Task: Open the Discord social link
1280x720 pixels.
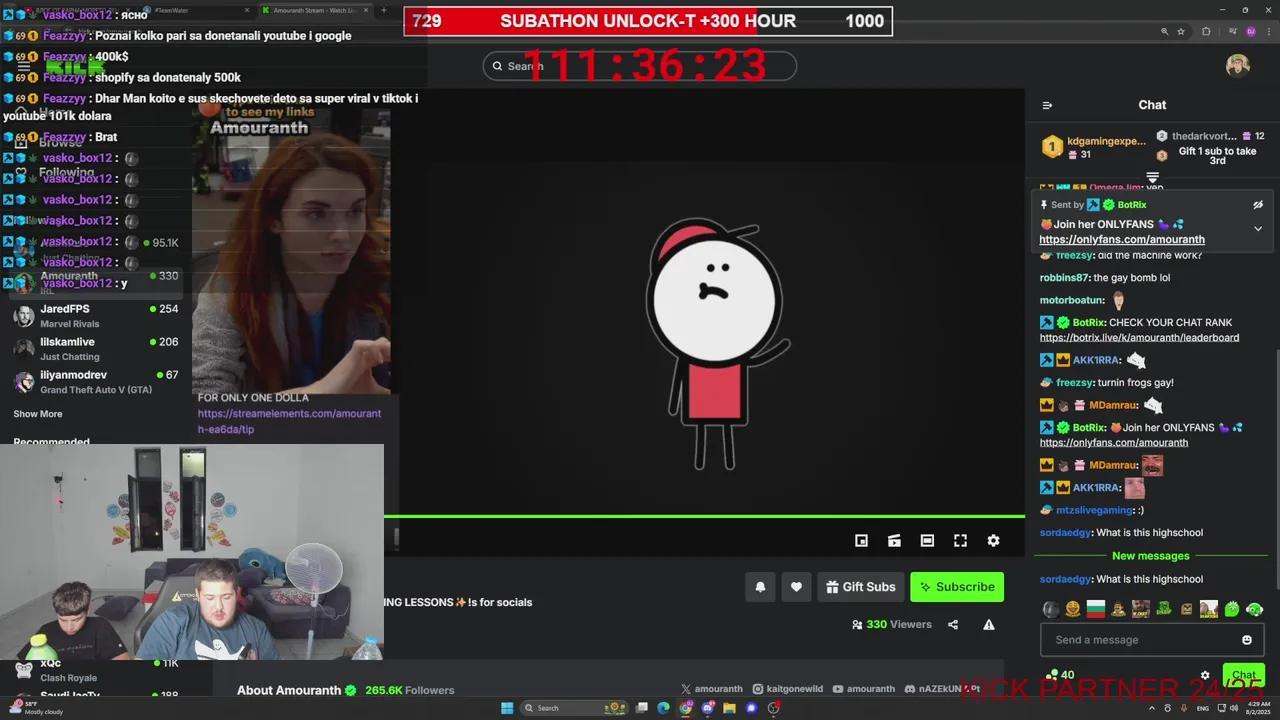Action: (941, 689)
